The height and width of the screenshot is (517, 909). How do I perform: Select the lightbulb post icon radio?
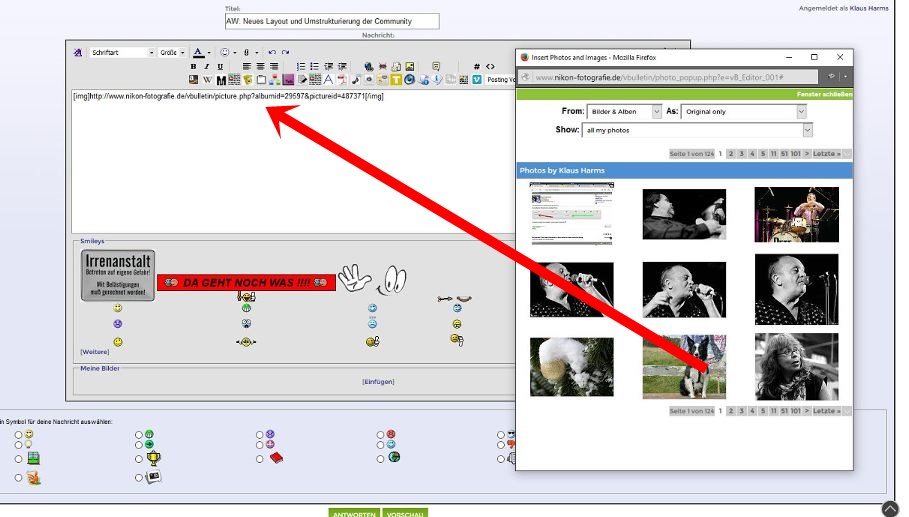(x=19, y=445)
